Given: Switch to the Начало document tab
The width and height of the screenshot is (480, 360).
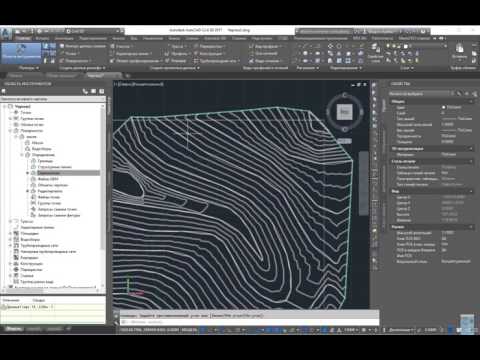Looking at the screenshot, I should pyautogui.click(x=16, y=76).
